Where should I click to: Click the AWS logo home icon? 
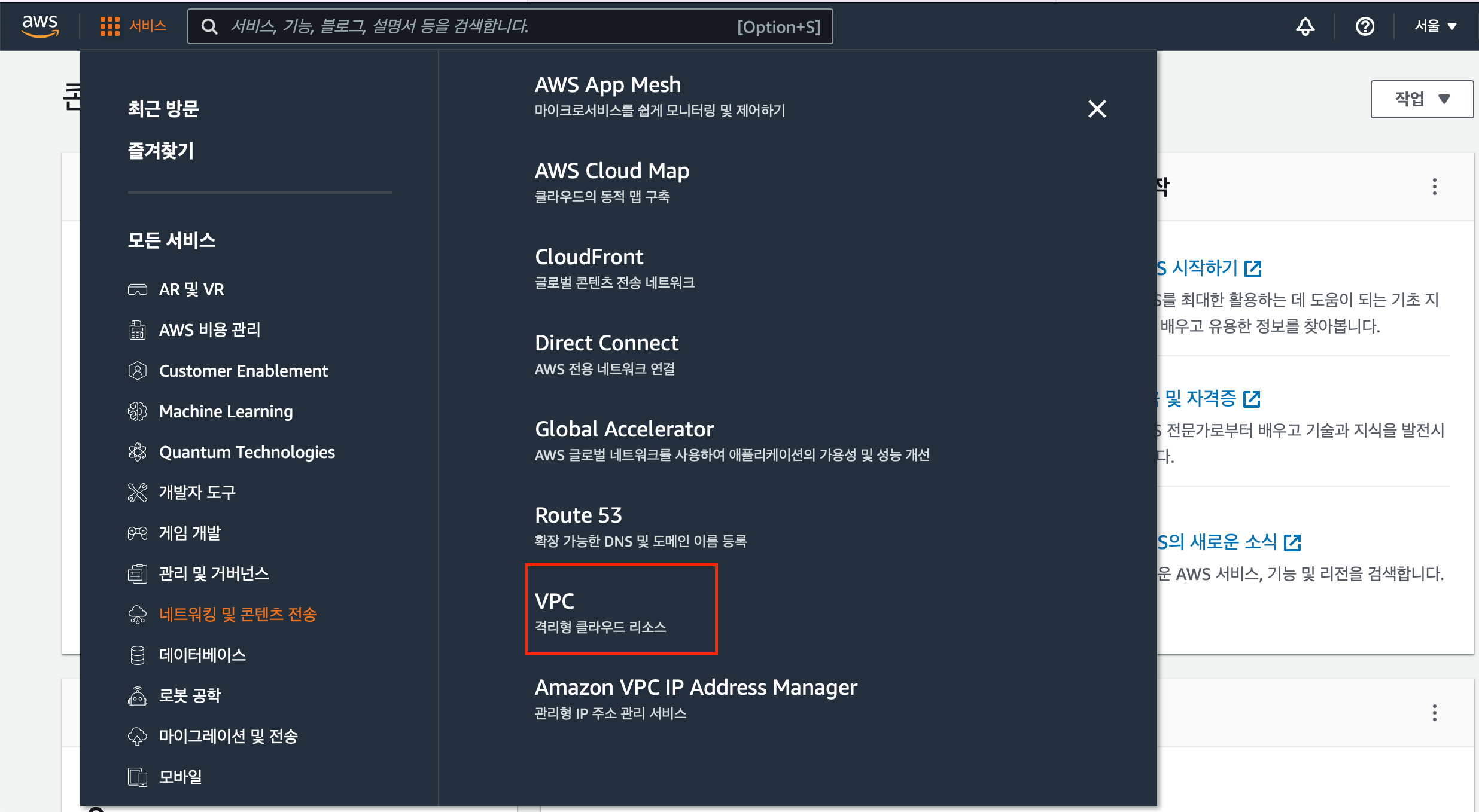tap(40, 26)
